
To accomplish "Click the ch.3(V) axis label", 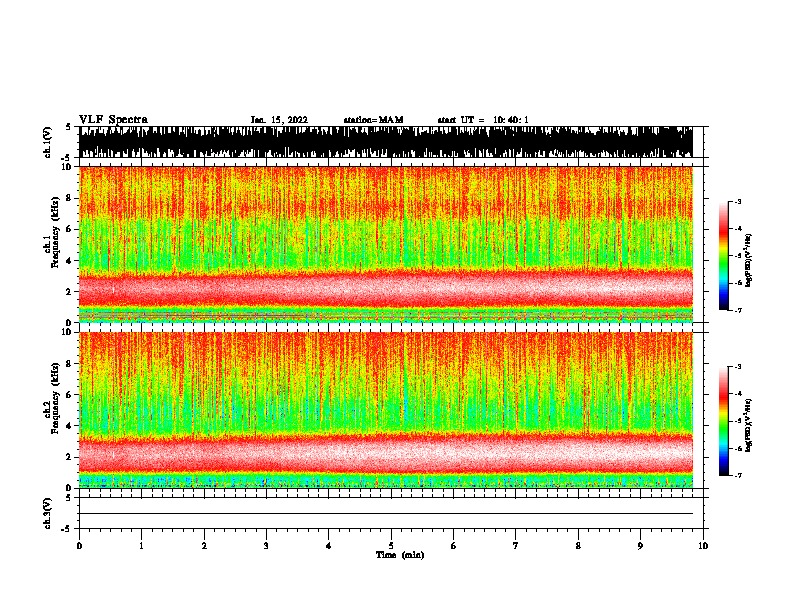I will click(x=48, y=513).
